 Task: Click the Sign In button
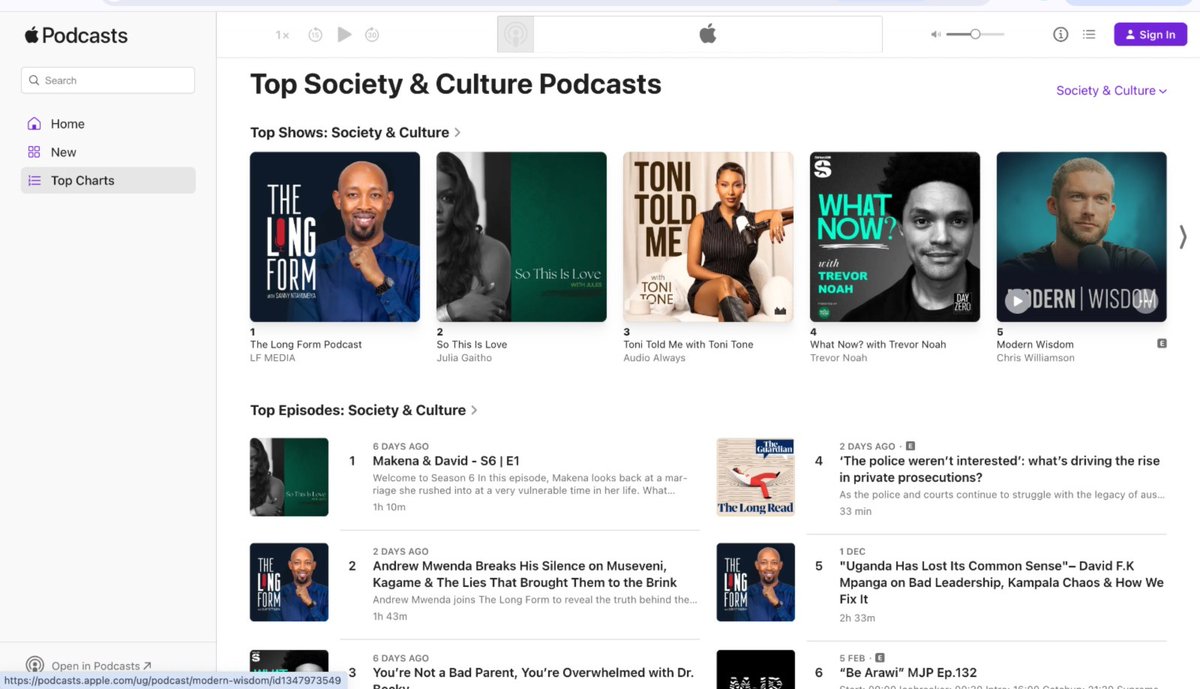[x=1150, y=35]
